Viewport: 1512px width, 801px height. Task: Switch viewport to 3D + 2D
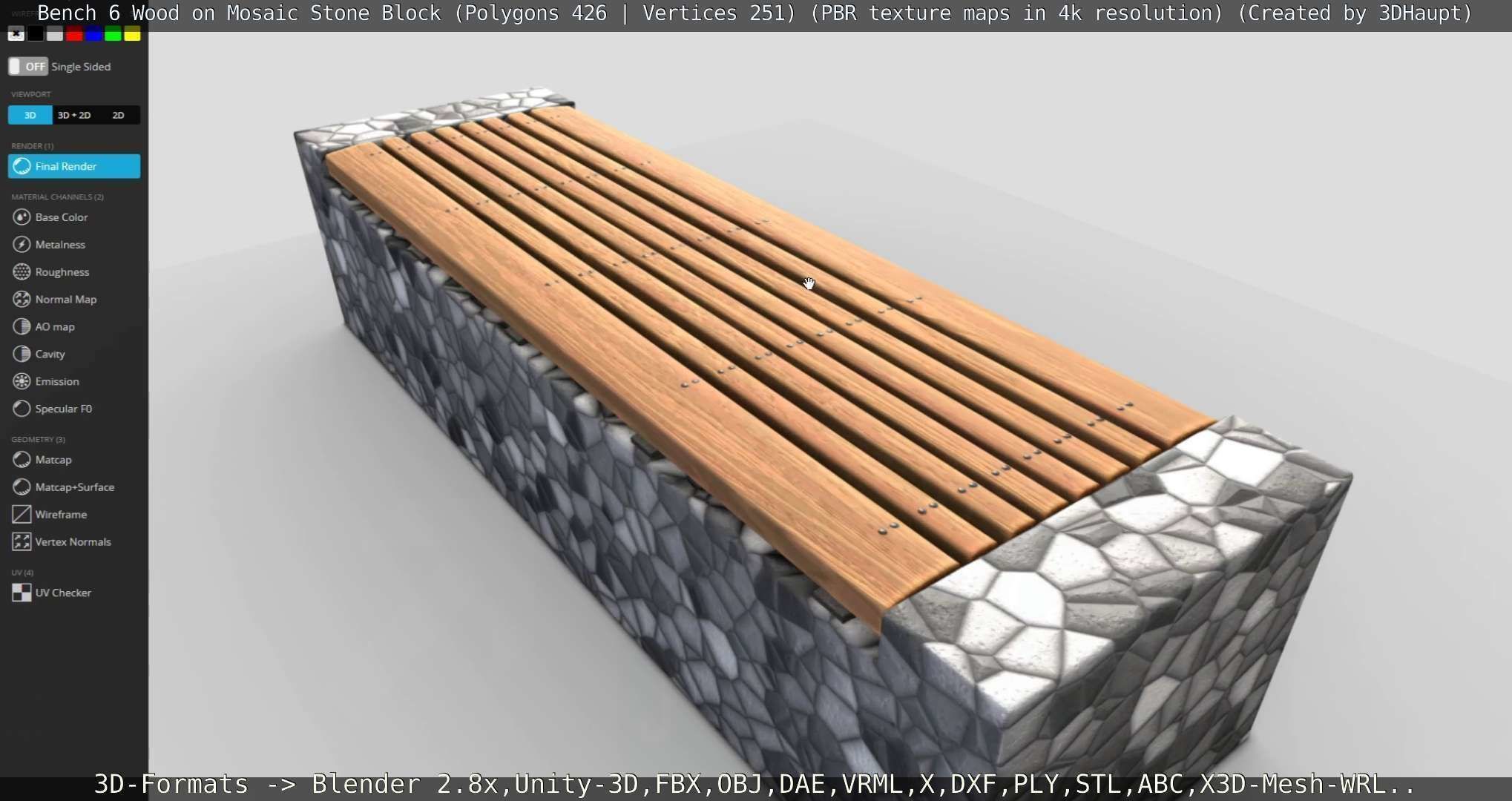(74, 115)
